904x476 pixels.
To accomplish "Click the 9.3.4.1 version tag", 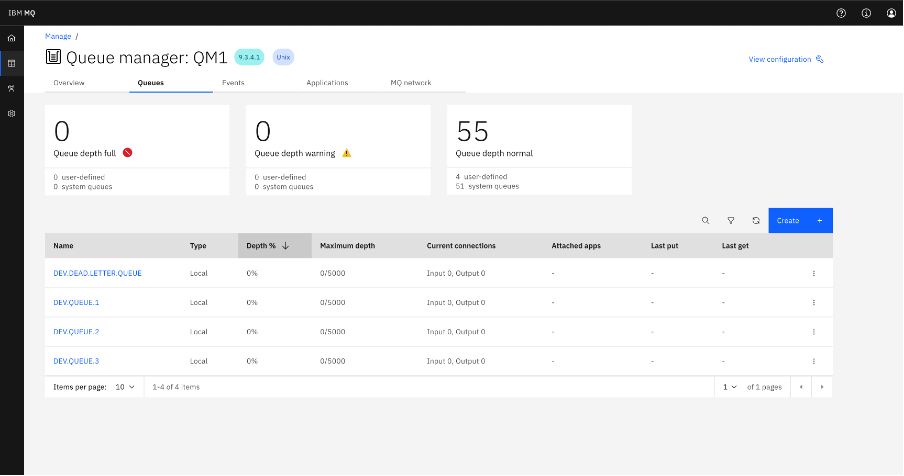I will 249,57.
